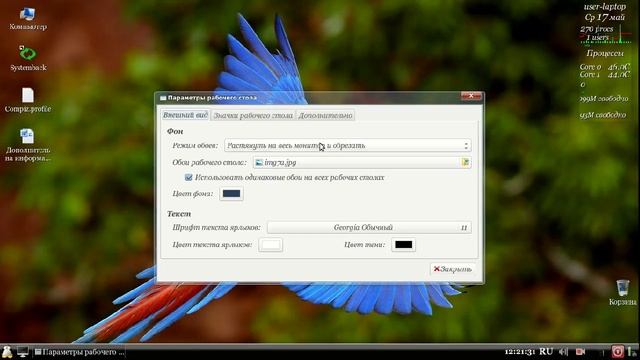Close the desktop settings dialog window
The height and width of the screenshot is (360, 640).
[471, 96]
